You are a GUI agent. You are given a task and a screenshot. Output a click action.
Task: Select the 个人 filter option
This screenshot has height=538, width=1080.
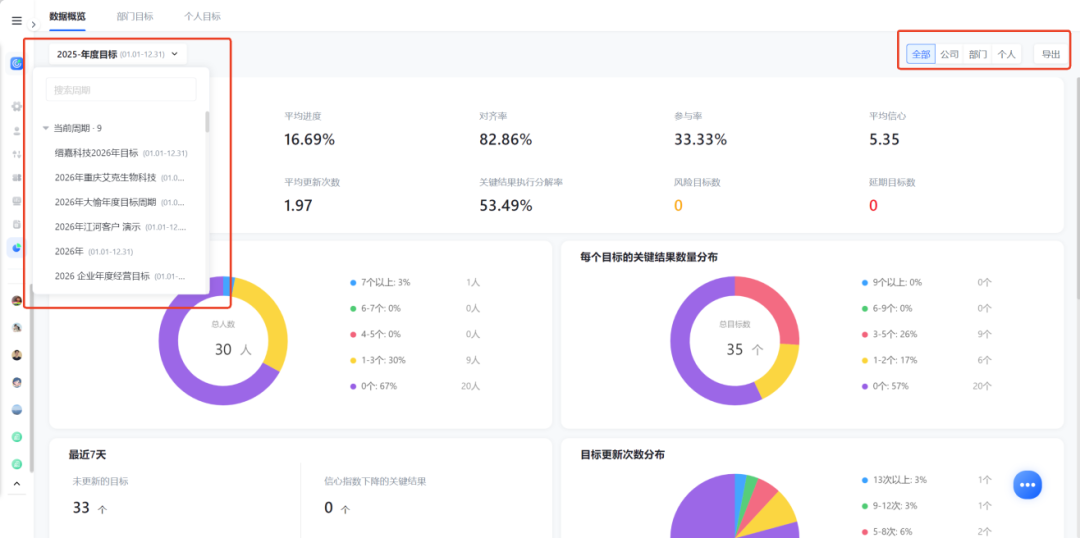tap(1006, 54)
